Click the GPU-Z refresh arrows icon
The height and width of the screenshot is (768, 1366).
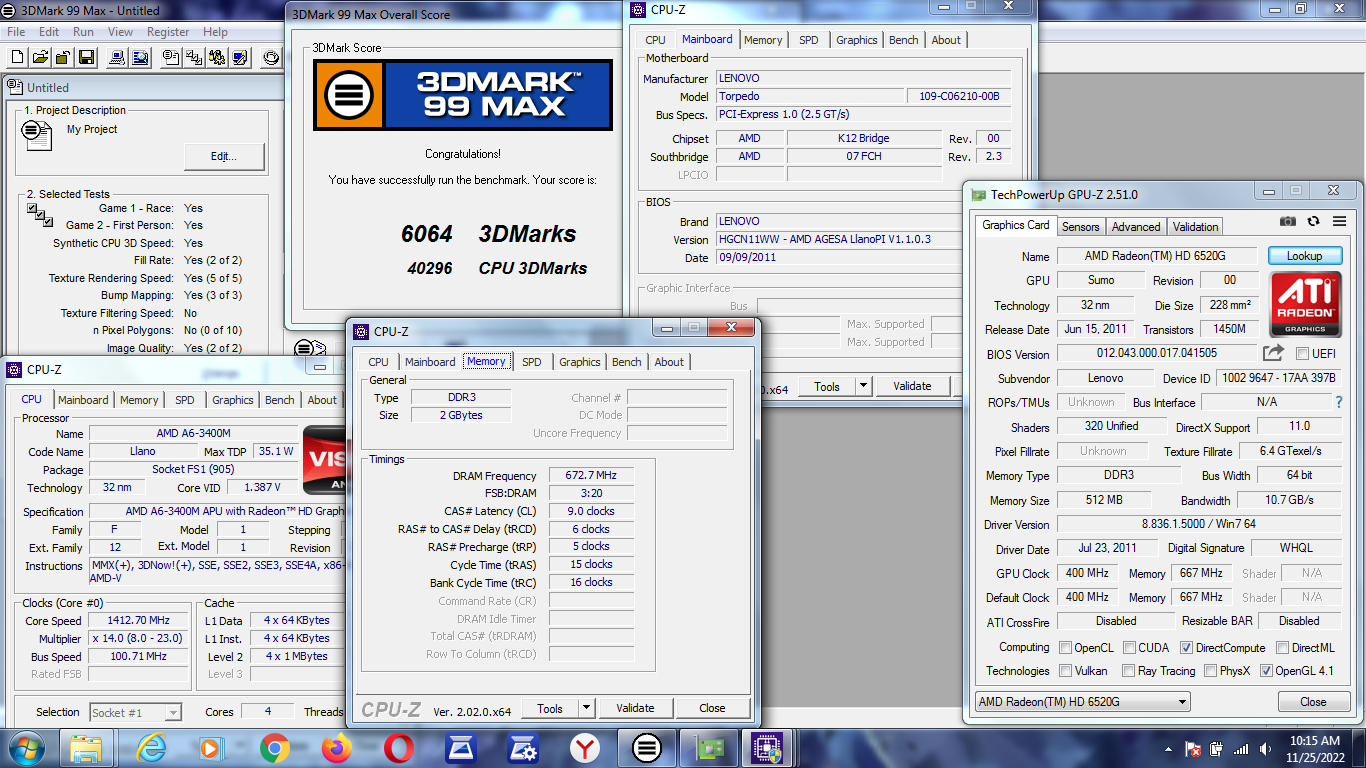(x=1313, y=221)
